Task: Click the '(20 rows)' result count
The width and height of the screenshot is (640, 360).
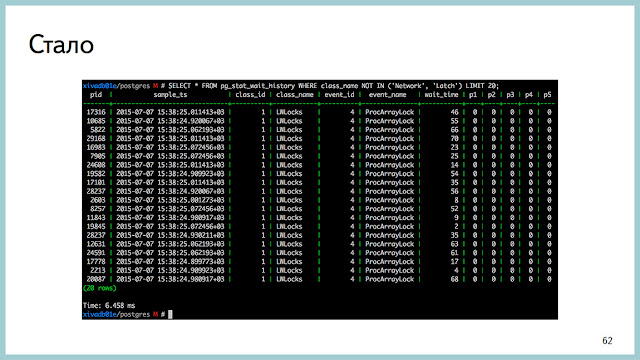Action: [100, 288]
